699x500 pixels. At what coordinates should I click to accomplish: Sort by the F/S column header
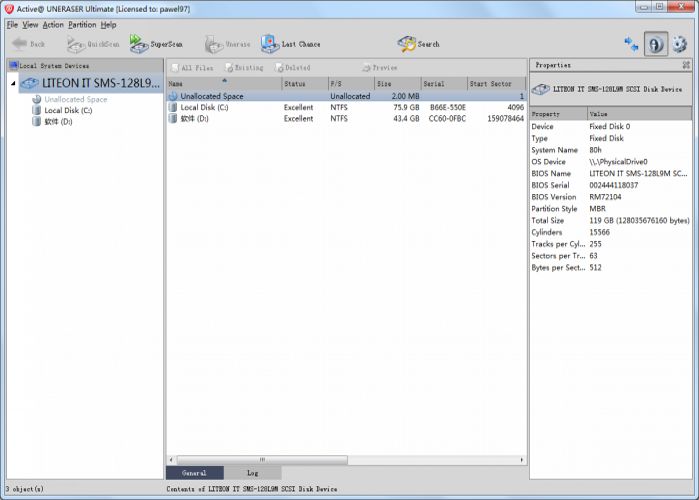(x=351, y=84)
